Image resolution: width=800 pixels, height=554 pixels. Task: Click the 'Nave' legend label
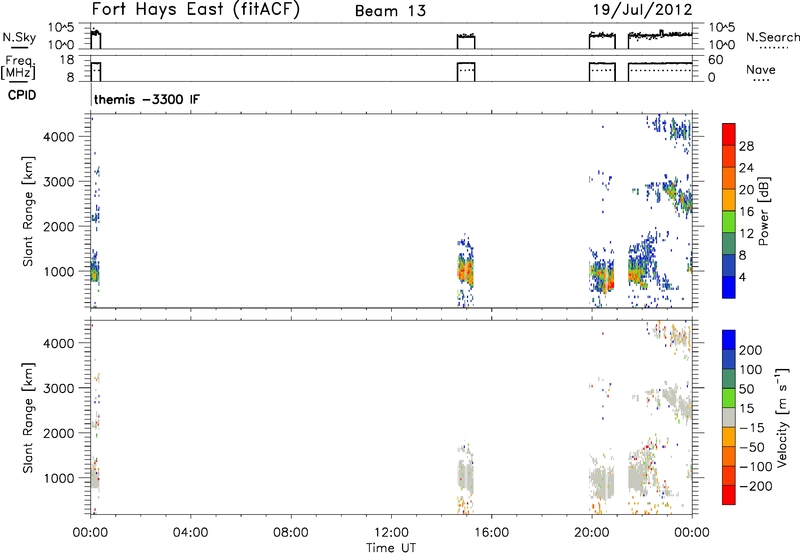click(760, 69)
